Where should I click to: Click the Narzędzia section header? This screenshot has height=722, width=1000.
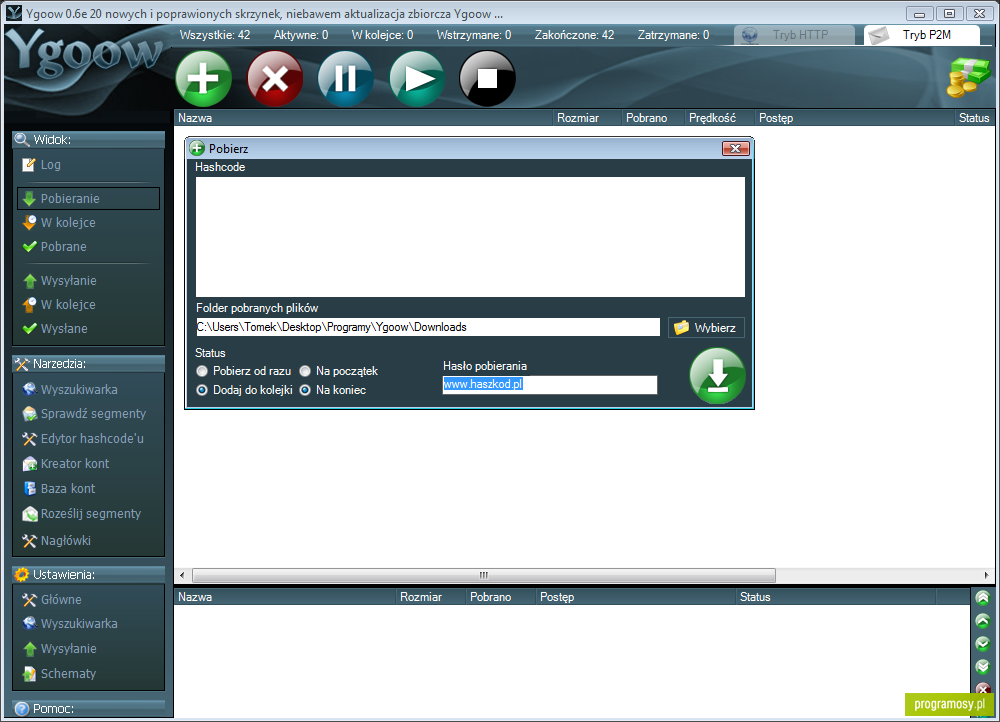point(89,364)
